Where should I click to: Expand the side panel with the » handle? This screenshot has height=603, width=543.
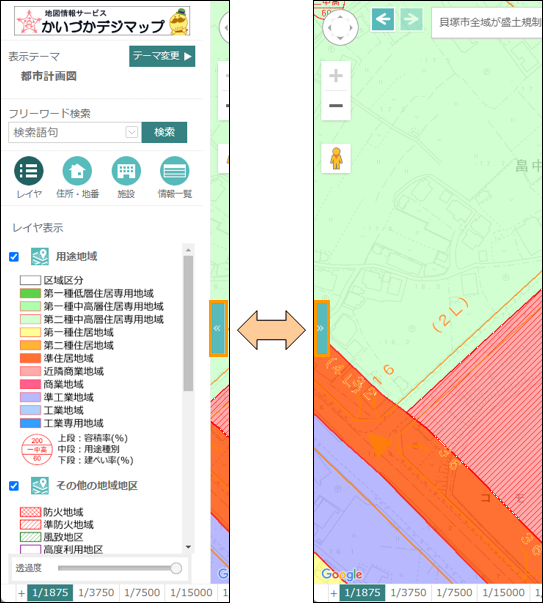pos(321,328)
